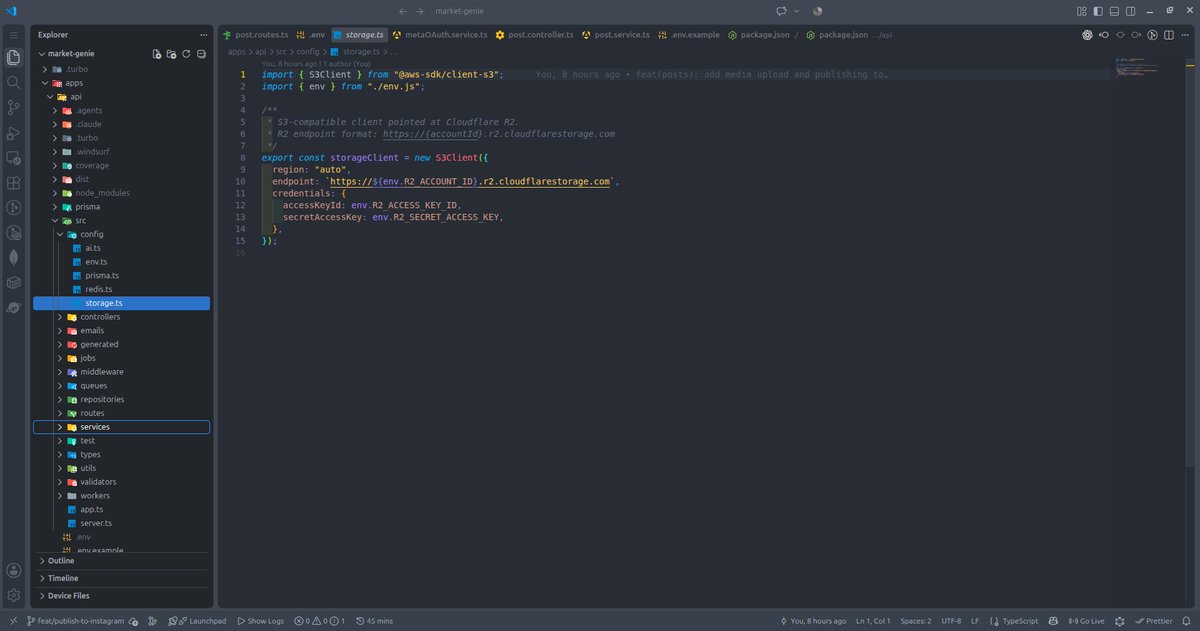Toggle the bottom panel visibility
Screen dimensions: 1200x631
(x=1115, y=11)
